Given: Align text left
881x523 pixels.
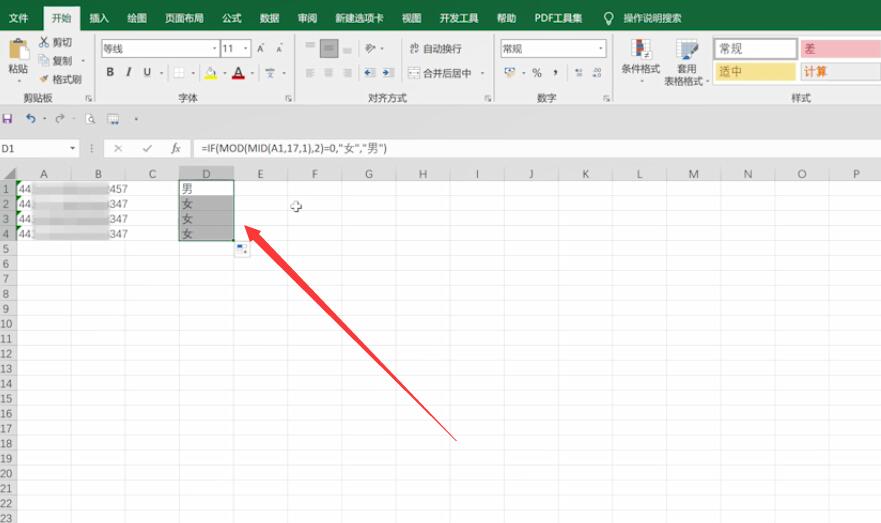Looking at the screenshot, I should [310, 72].
